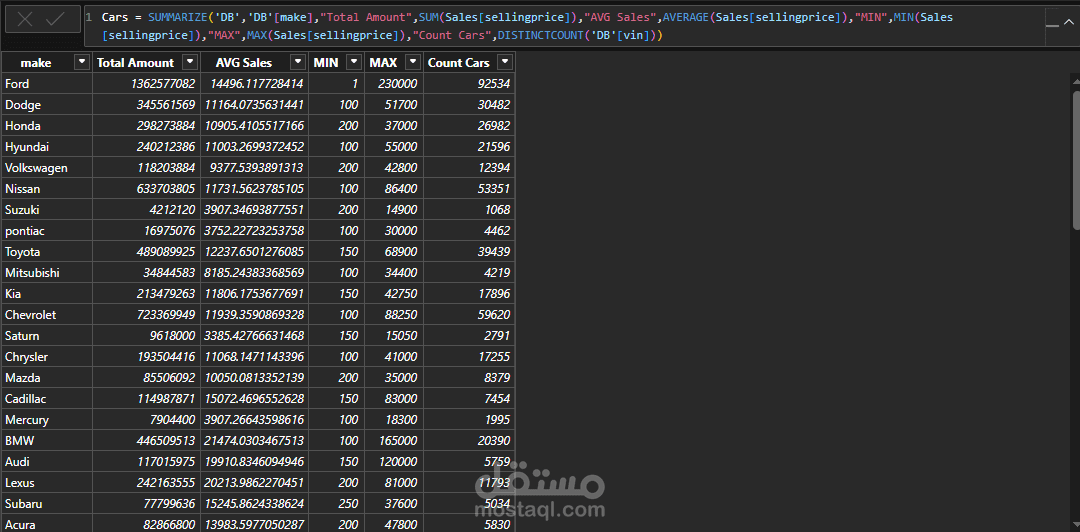
Task: Select the Chevrolet cell
Action: click(x=47, y=315)
